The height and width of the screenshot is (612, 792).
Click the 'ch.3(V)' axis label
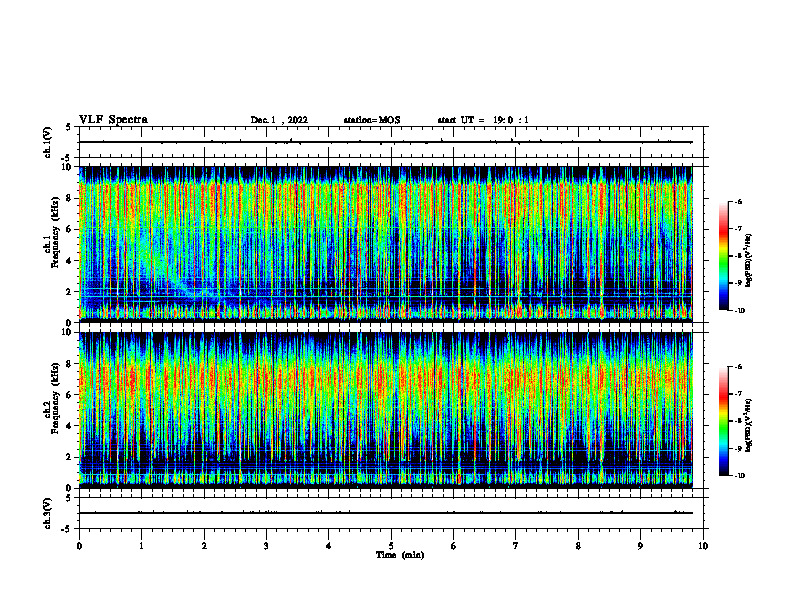tap(47, 513)
